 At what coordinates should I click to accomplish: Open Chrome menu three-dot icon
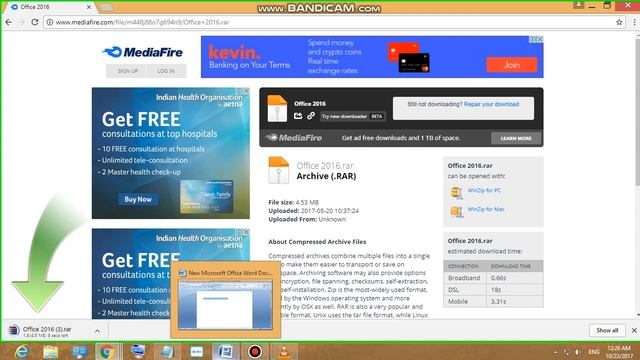click(x=634, y=22)
